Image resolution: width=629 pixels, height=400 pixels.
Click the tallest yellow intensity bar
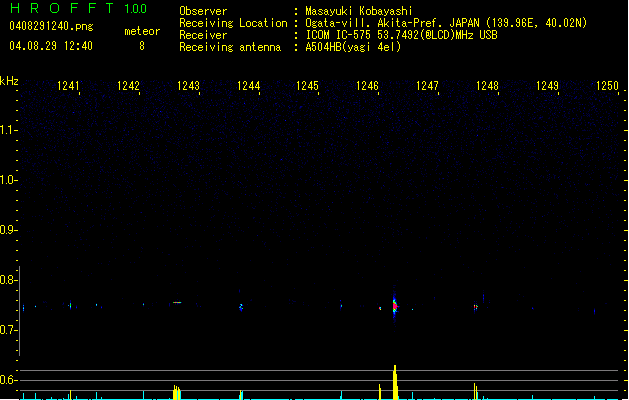[395, 382]
